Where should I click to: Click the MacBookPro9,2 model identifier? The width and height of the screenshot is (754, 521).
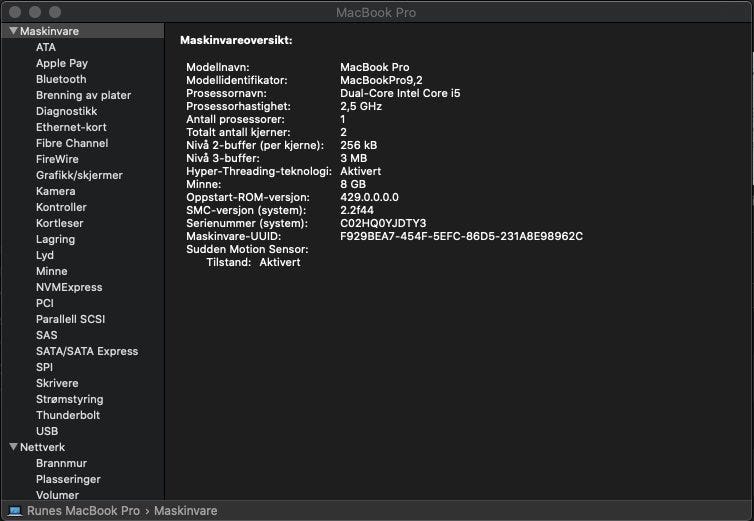coord(381,80)
